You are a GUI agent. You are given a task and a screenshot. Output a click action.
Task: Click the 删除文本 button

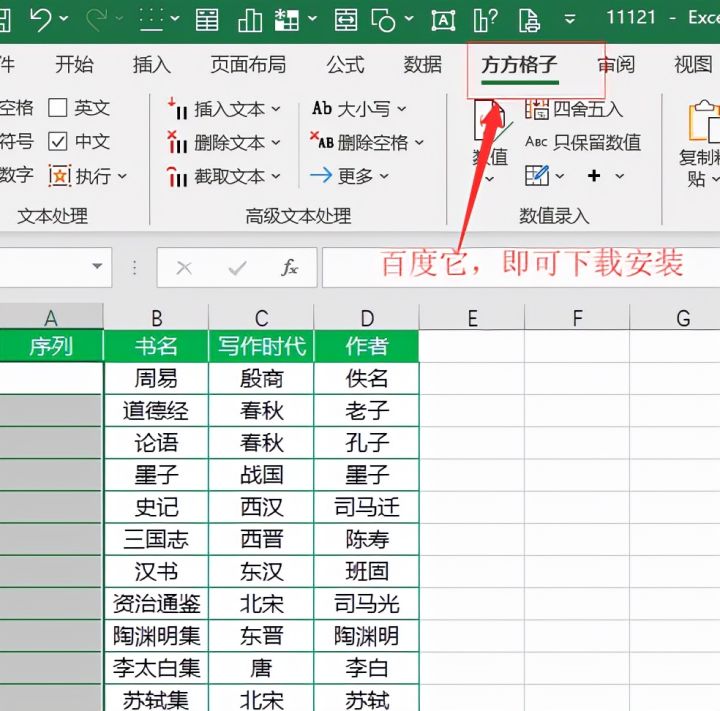[223, 142]
